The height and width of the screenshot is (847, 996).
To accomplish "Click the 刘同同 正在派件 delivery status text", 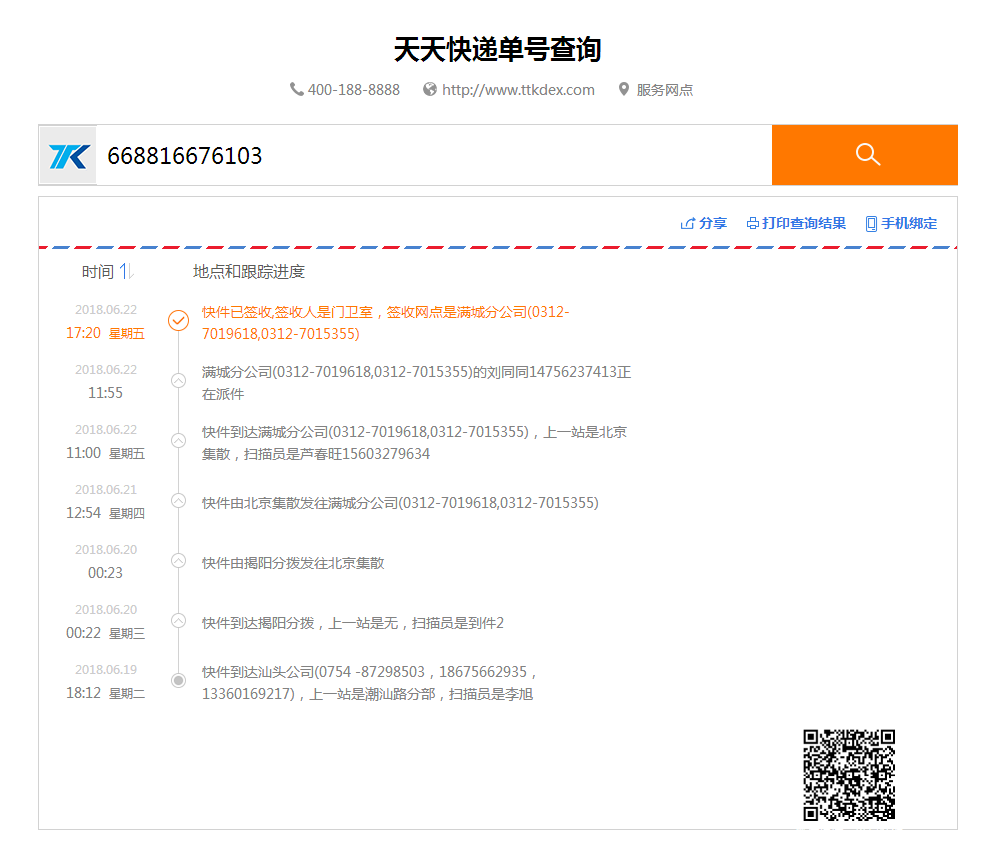I will point(417,383).
